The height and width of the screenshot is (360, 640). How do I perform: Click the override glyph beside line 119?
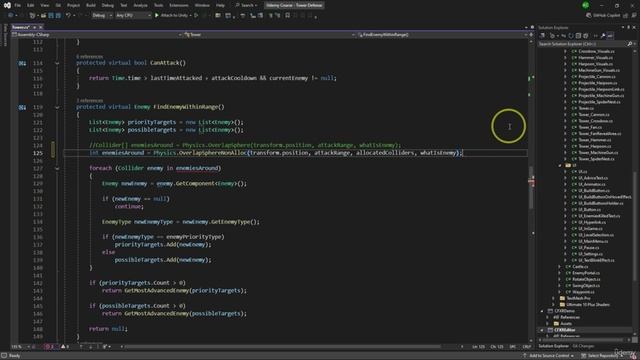tap(22, 107)
